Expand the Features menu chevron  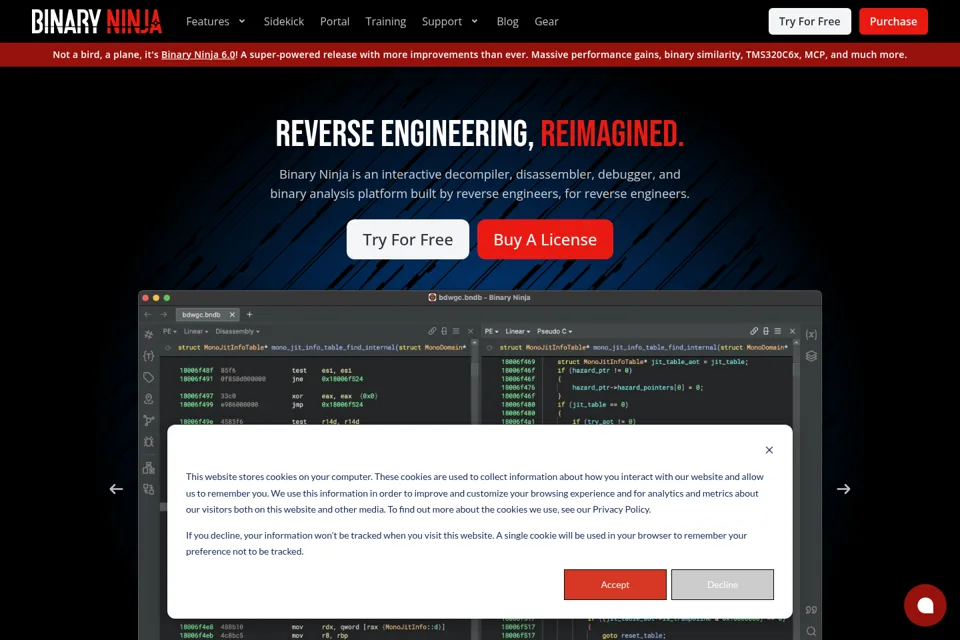pyautogui.click(x=242, y=21)
